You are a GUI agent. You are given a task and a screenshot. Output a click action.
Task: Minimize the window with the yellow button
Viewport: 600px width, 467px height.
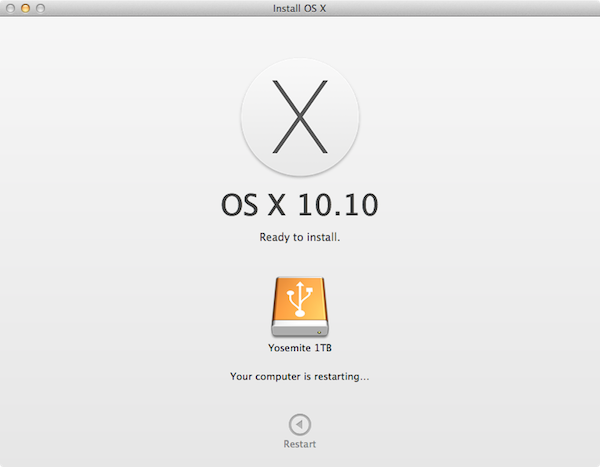(x=25, y=8)
